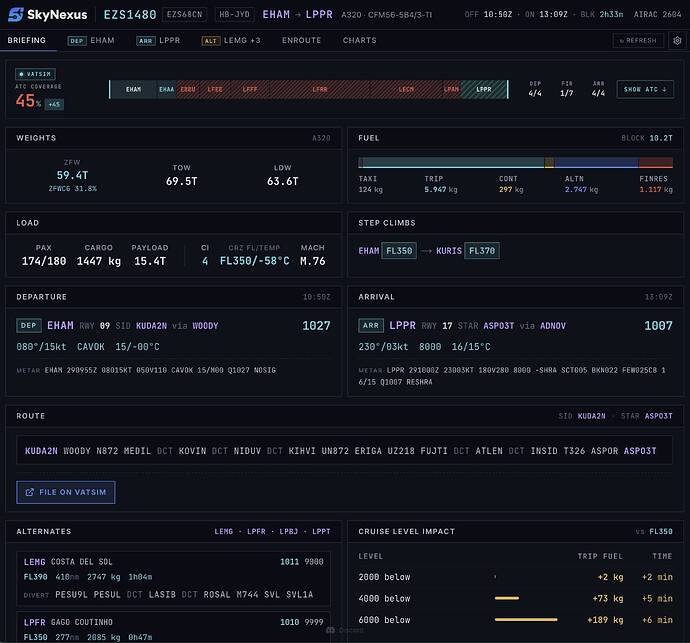
Task: Switch to the CHARTS tab
Action: [x=360, y=40]
